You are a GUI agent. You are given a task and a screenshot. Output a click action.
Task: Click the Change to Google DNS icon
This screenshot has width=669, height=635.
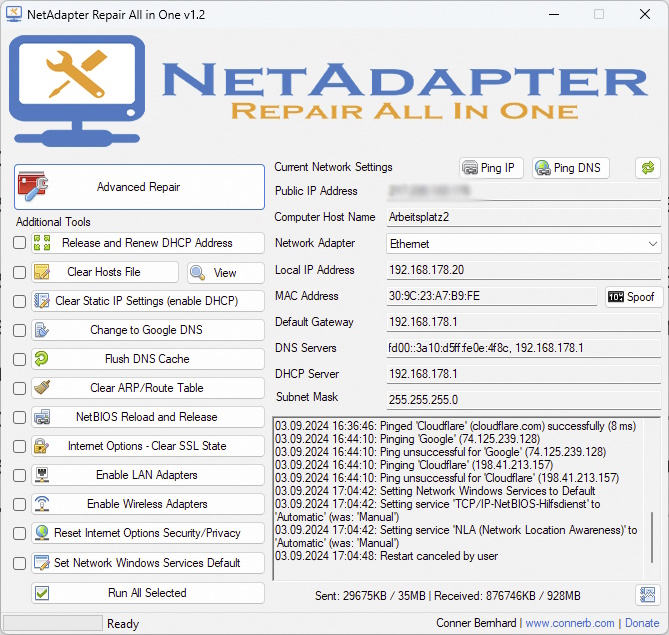42,330
